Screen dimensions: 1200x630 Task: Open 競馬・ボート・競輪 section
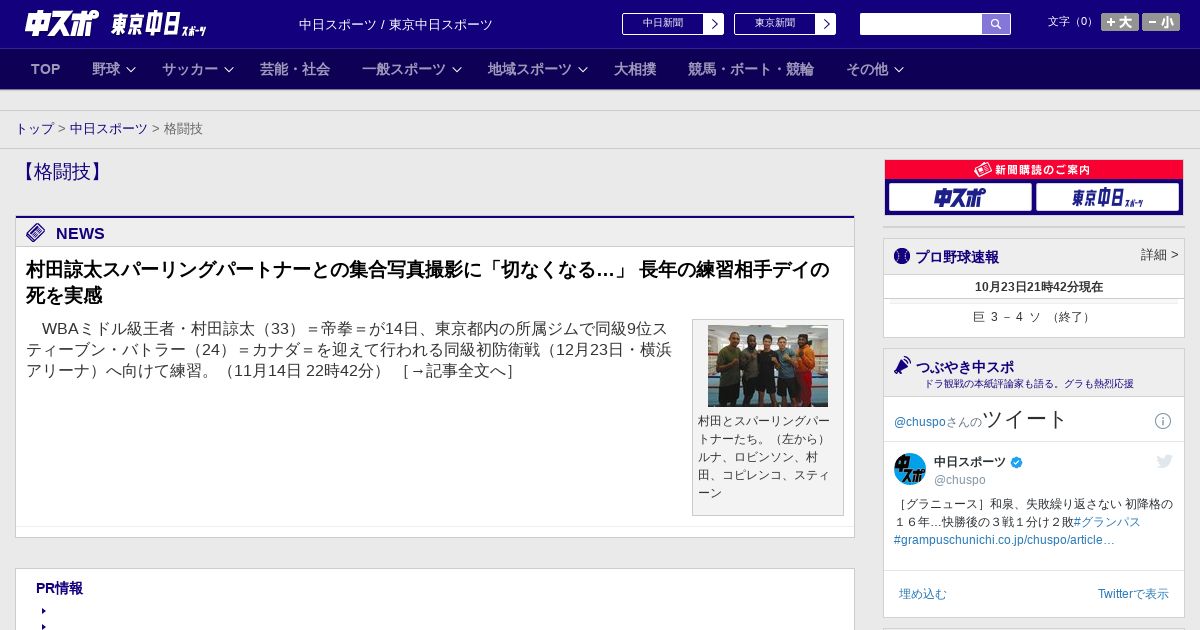click(751, 69)
